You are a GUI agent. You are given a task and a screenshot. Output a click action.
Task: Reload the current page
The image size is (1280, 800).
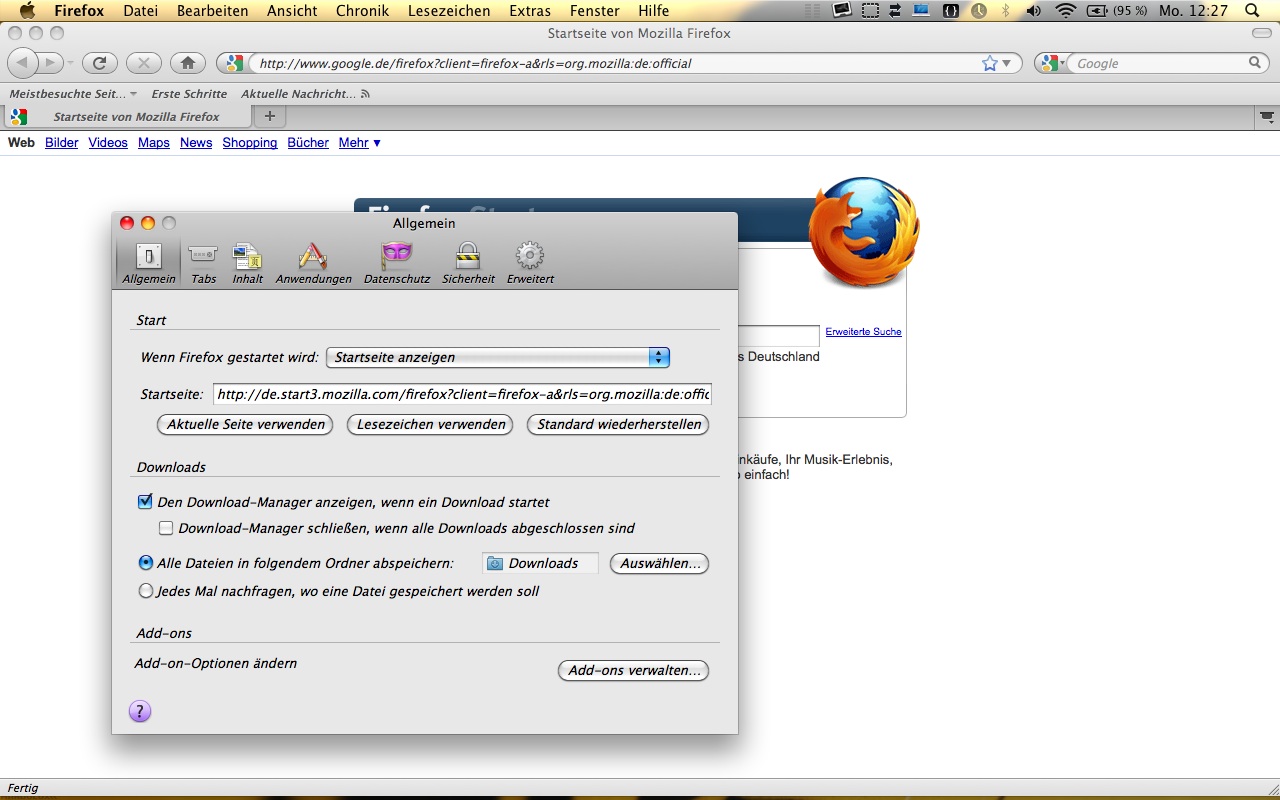(99, 63)
